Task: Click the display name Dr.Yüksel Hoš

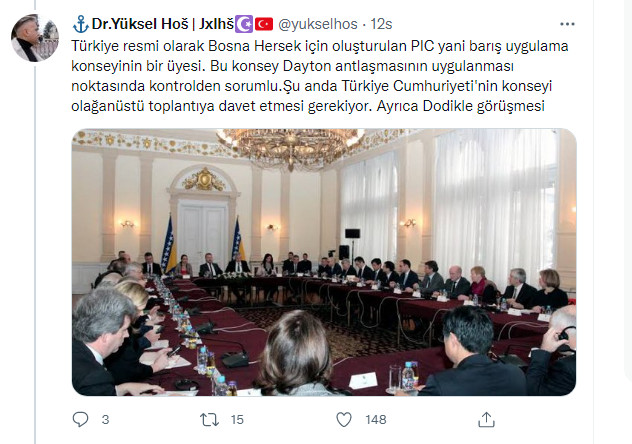Action: 140,24
